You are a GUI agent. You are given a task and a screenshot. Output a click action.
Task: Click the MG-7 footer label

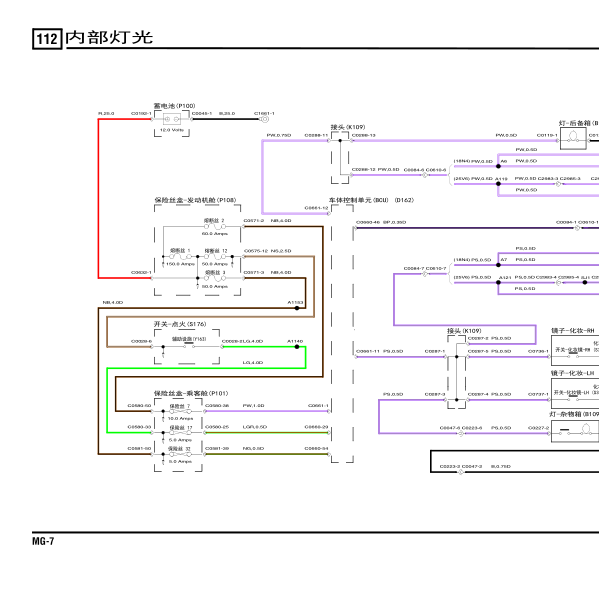click(43, 541)
